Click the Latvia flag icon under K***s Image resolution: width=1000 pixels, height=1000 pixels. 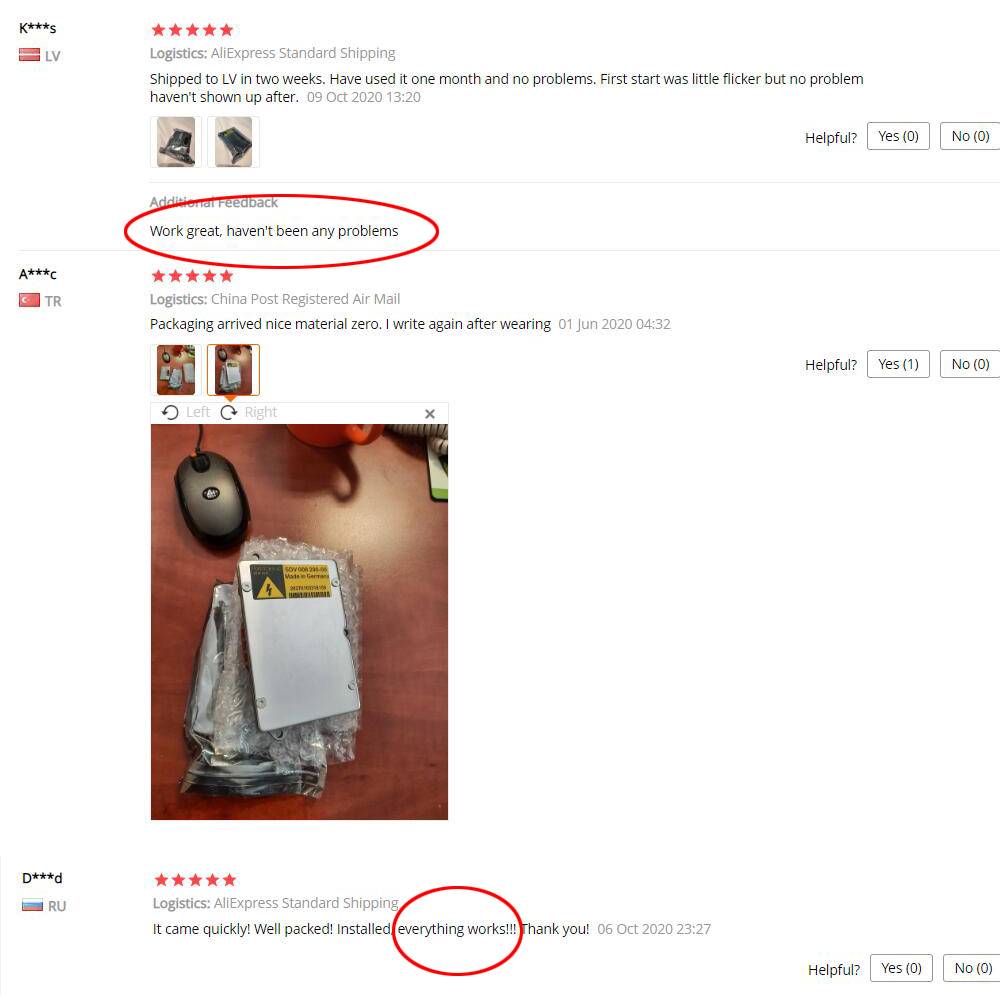pos(29,55)
